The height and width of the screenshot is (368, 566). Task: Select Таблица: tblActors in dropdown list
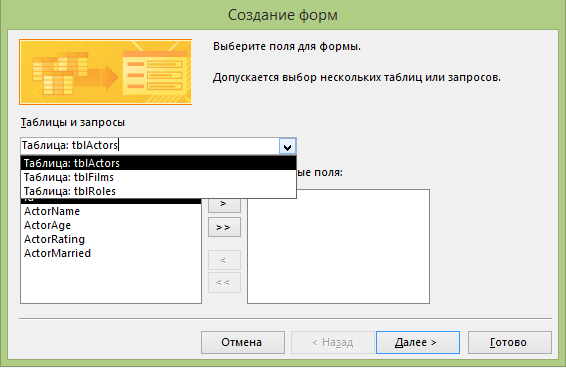coord(158,163)
